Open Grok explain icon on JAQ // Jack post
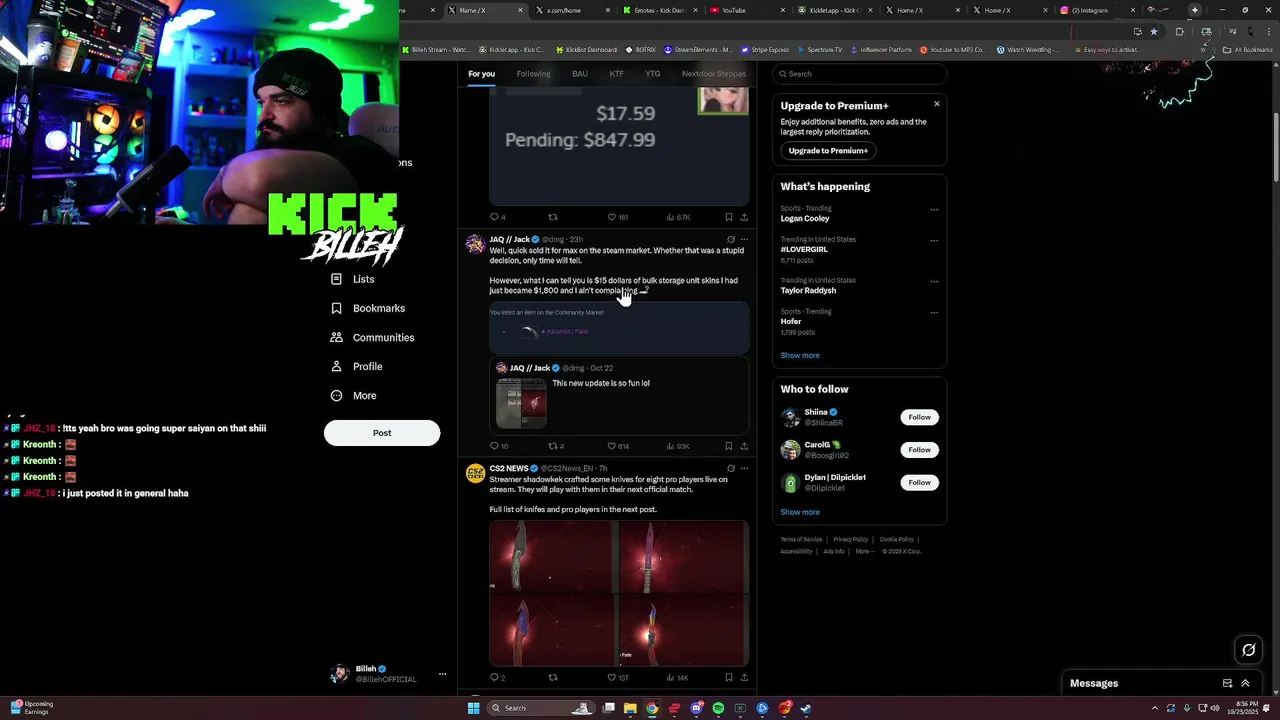This screenshot has height=720, width=1280. 730,240
